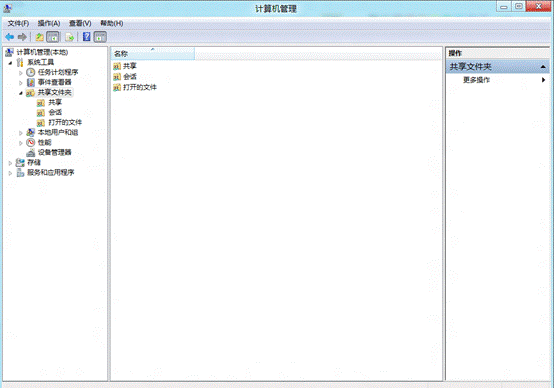Click the 打开的文件 icon in tree
Viewport: 554px width, 388px height.
(x=41, y=123)
